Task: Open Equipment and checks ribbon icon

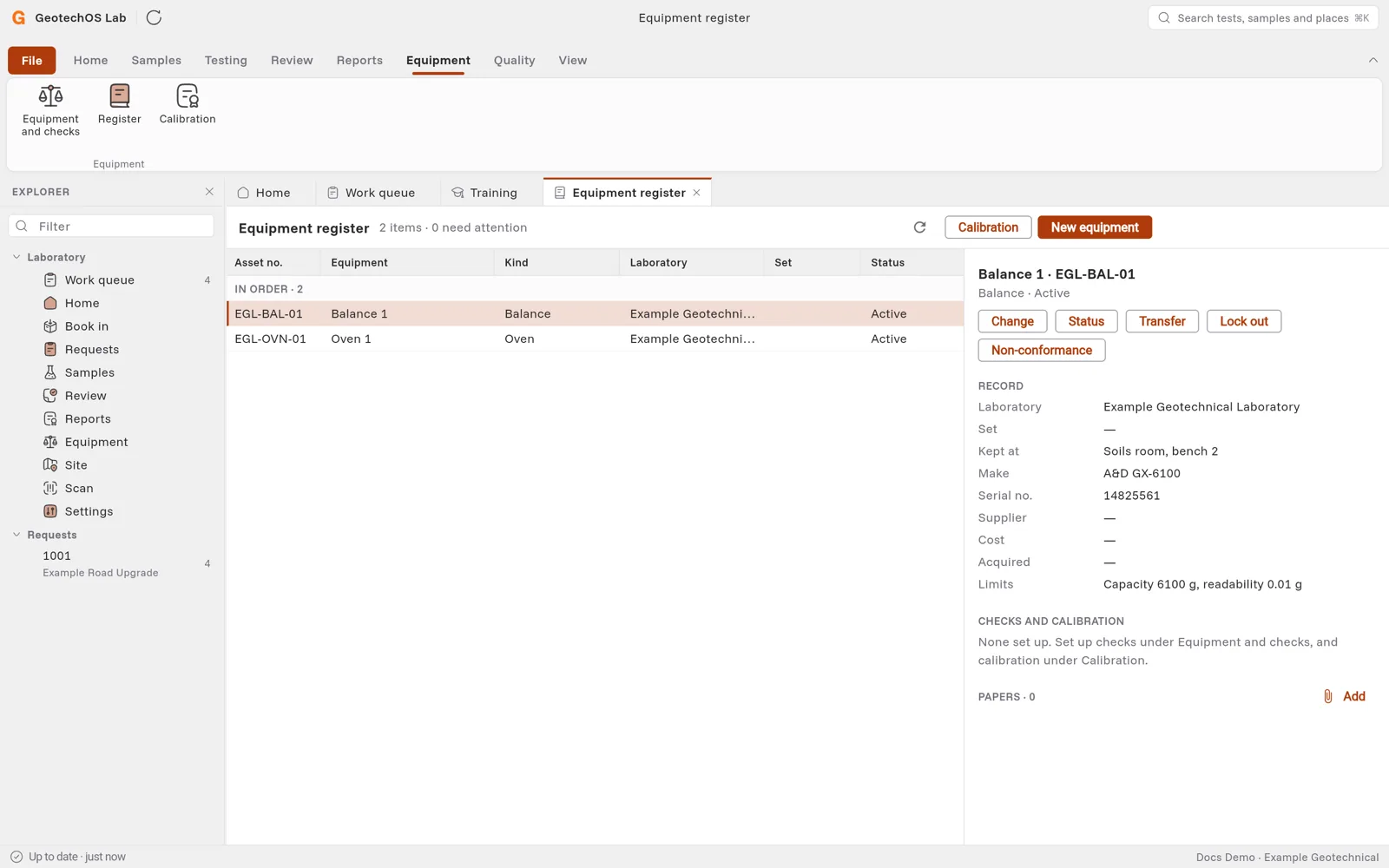Action: point(50,110)
